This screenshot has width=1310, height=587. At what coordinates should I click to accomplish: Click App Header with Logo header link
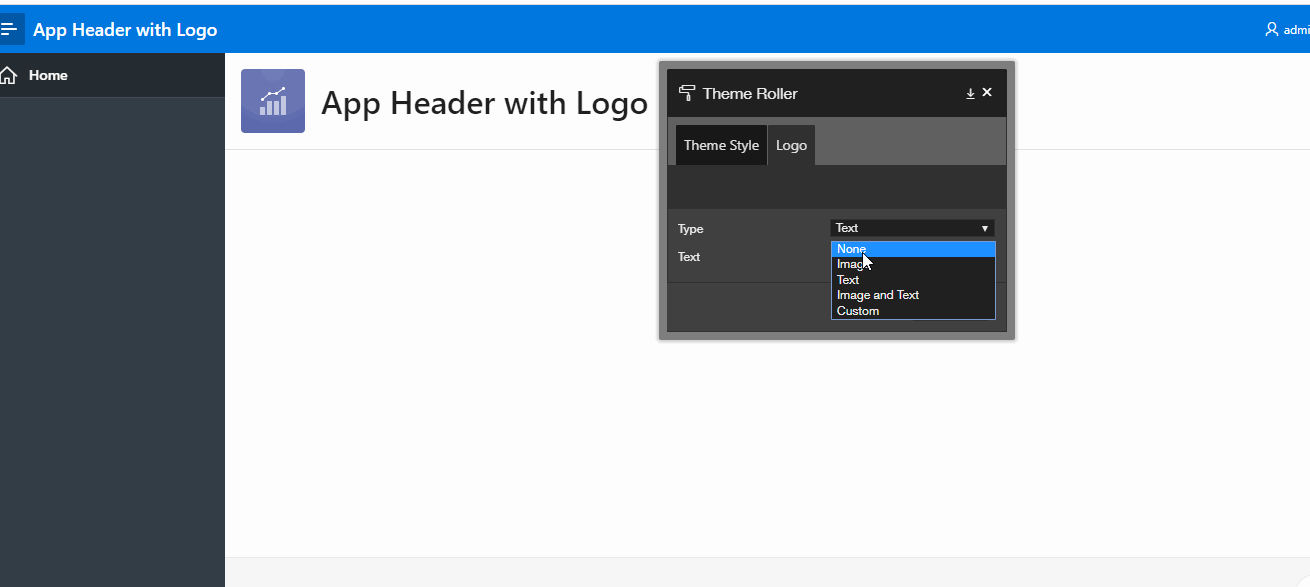point(125,29)
